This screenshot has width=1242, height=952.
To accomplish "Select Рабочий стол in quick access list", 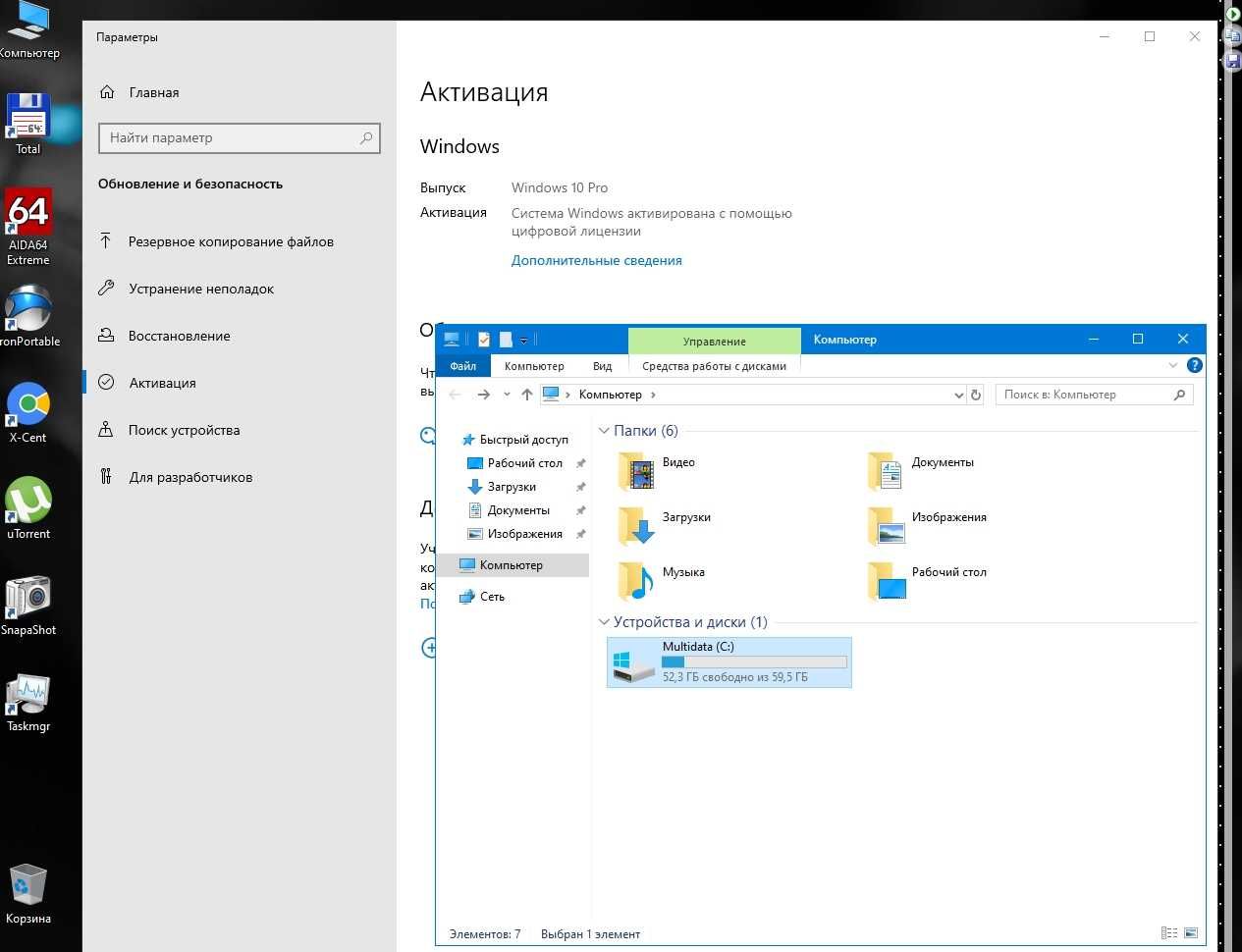I will [x=525, y=463].
